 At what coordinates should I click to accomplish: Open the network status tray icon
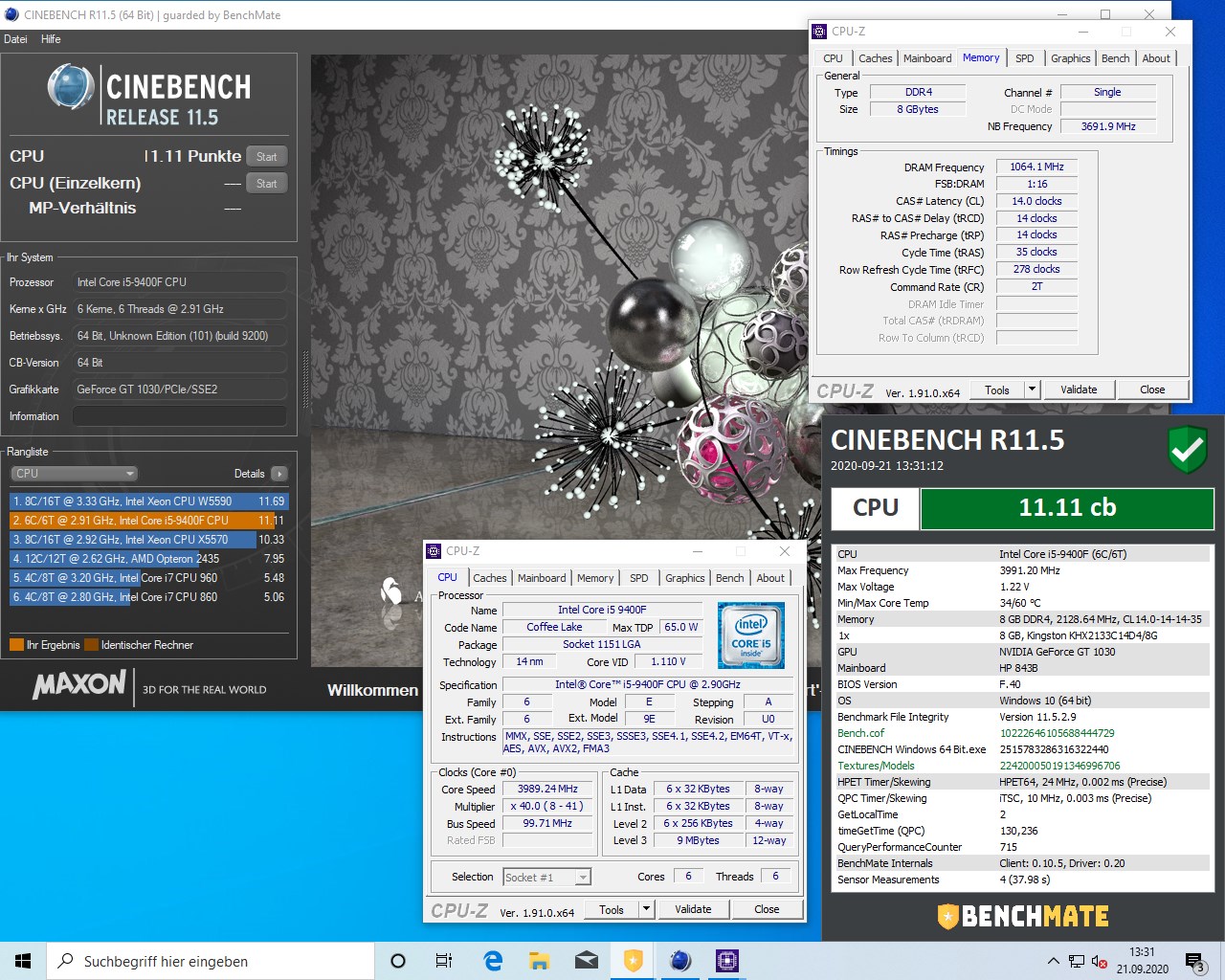pyautogui.click(x=1077, y=961)
